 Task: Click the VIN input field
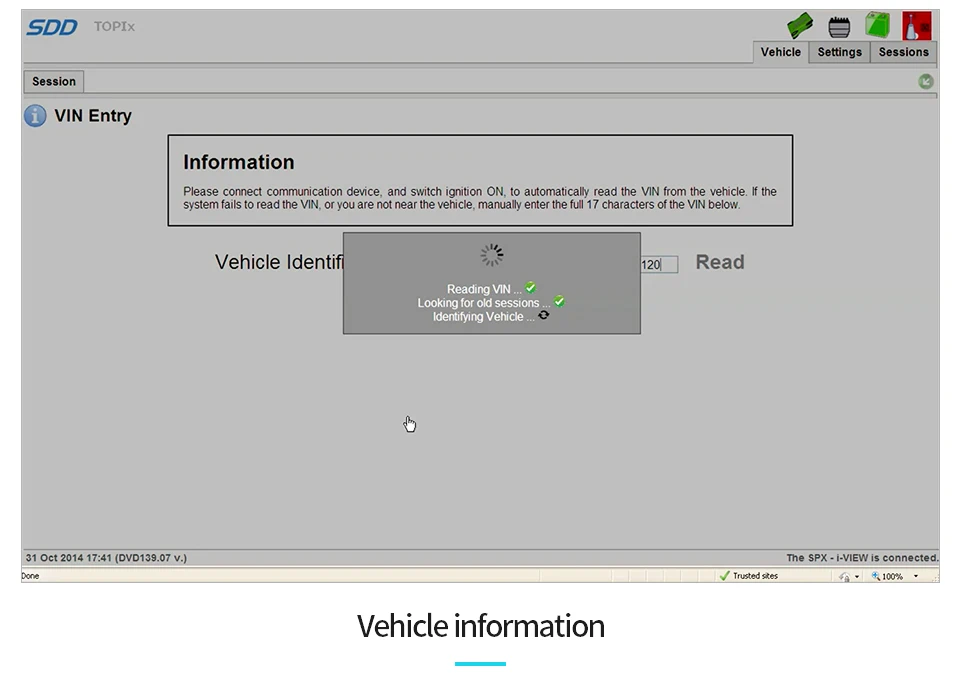(x=659, y=264)
